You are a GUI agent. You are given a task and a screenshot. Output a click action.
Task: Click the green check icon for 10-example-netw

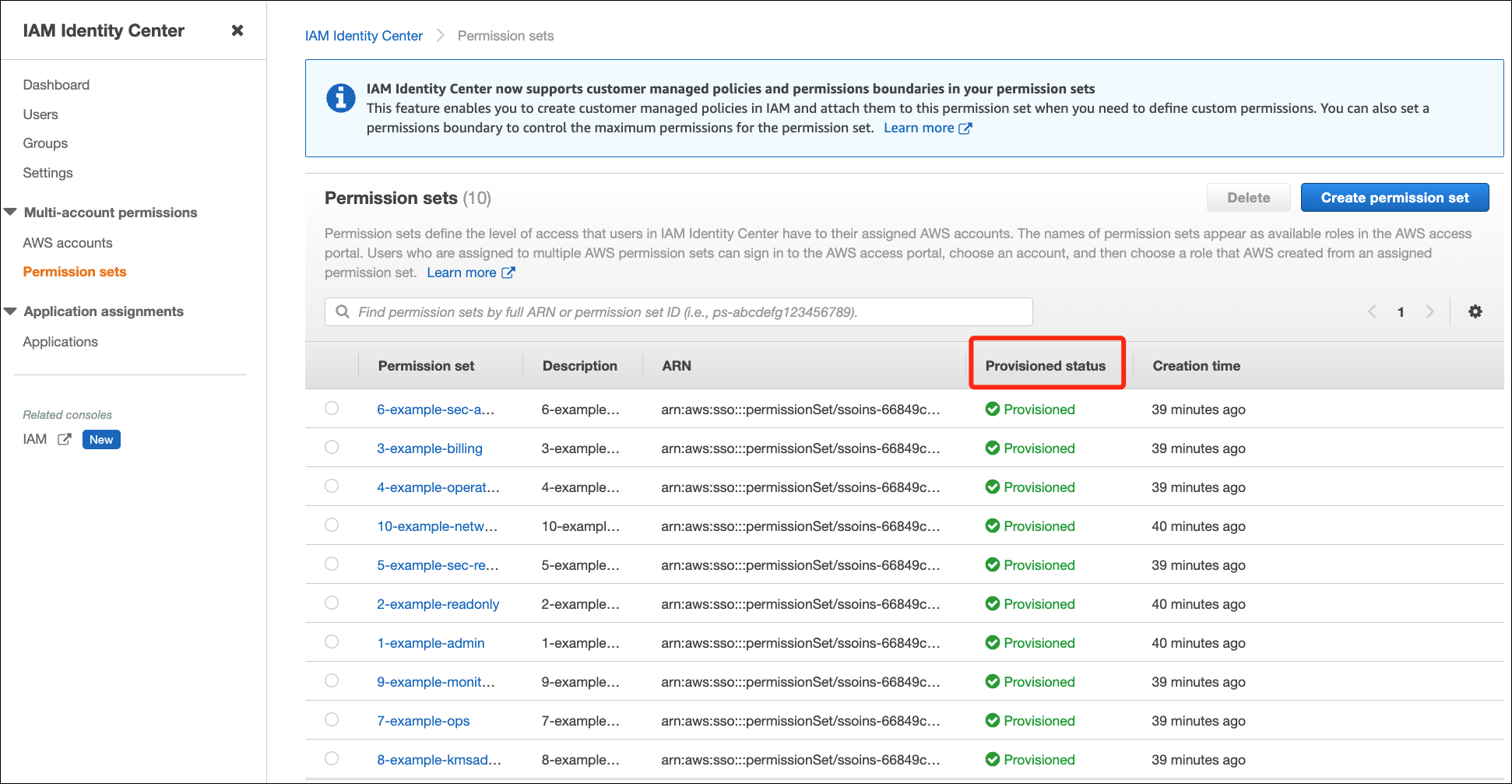[x=992, y=526]
